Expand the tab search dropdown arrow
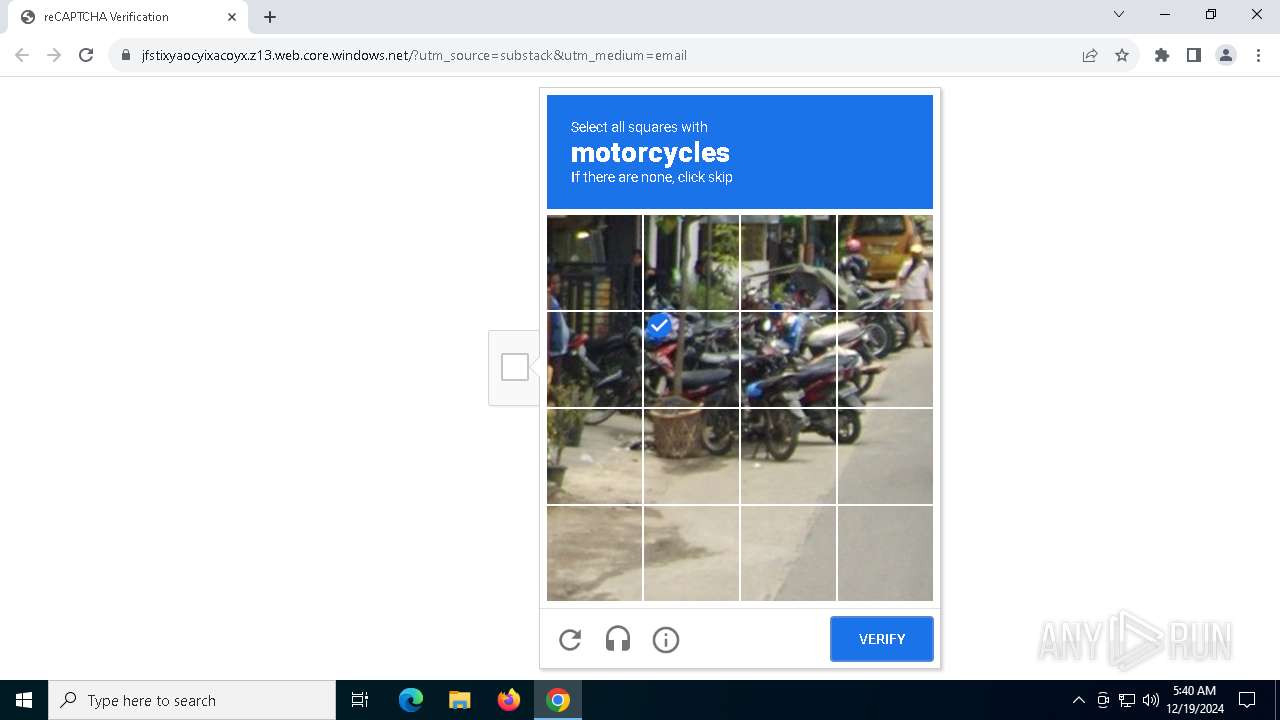 (x=1119, y=15)
